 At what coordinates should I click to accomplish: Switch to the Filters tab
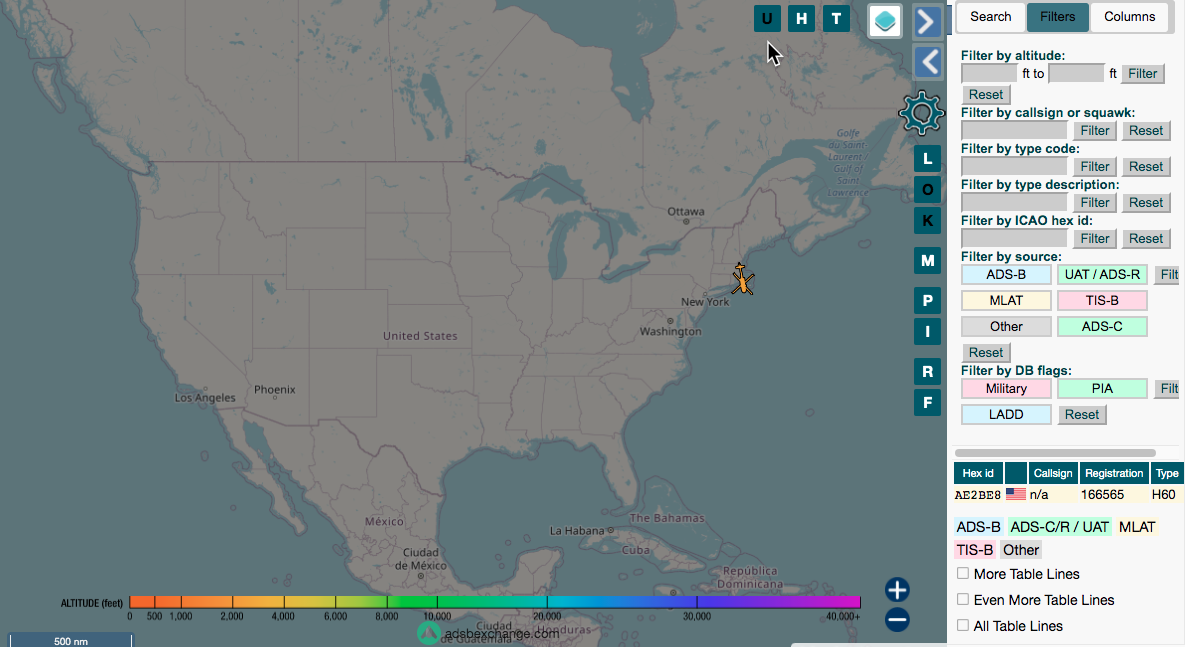1057,17
